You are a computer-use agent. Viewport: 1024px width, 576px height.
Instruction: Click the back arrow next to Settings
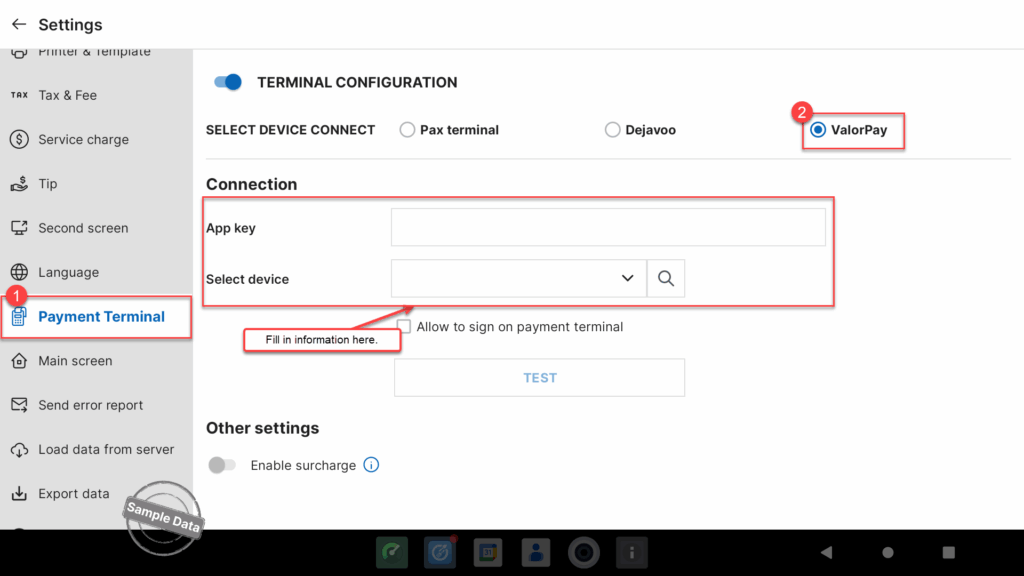coord(19,24)
